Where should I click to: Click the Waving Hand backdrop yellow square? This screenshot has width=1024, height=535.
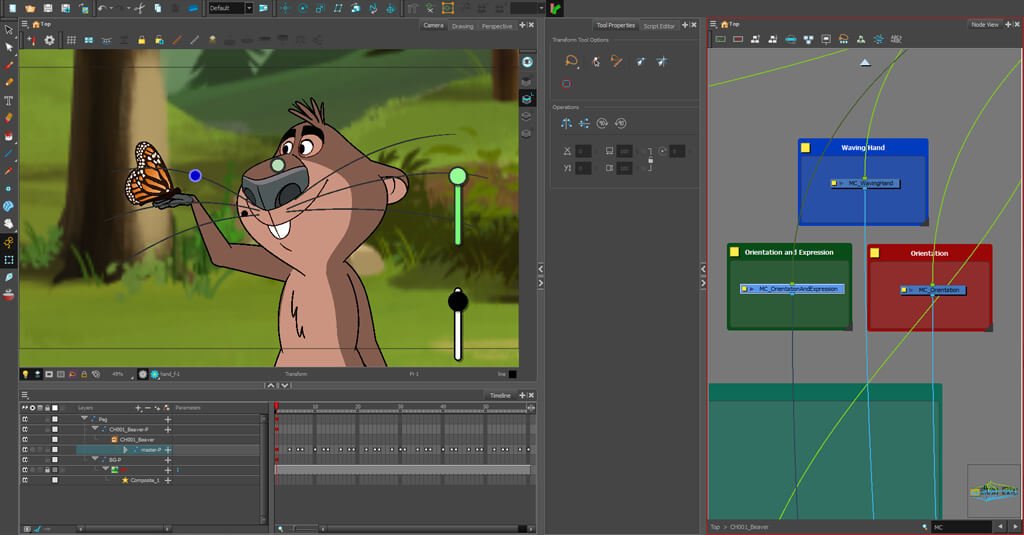click(806, 148)
